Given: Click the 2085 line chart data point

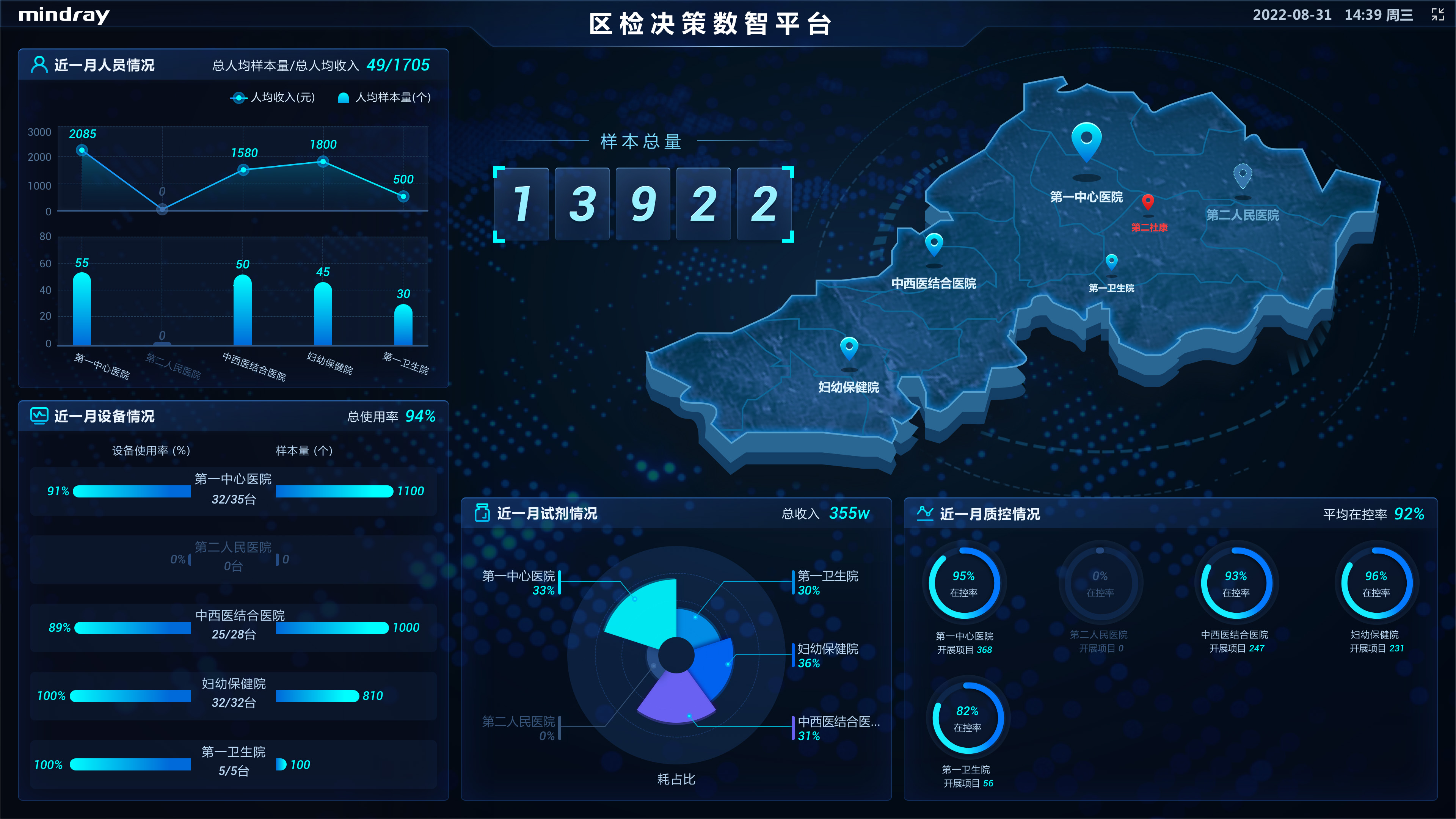Looking at the screenshot, I should (x=82, y=150).
